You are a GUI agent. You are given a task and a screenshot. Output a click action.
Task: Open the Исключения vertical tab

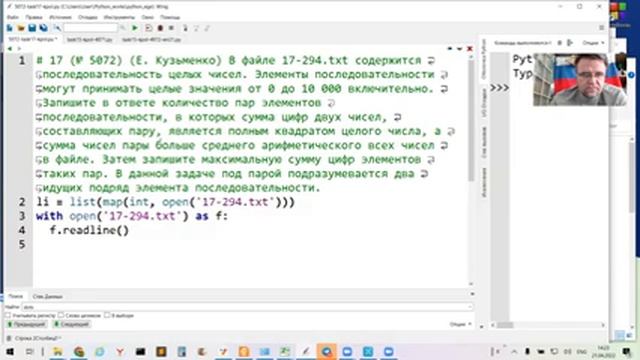[x=484, y=182]
